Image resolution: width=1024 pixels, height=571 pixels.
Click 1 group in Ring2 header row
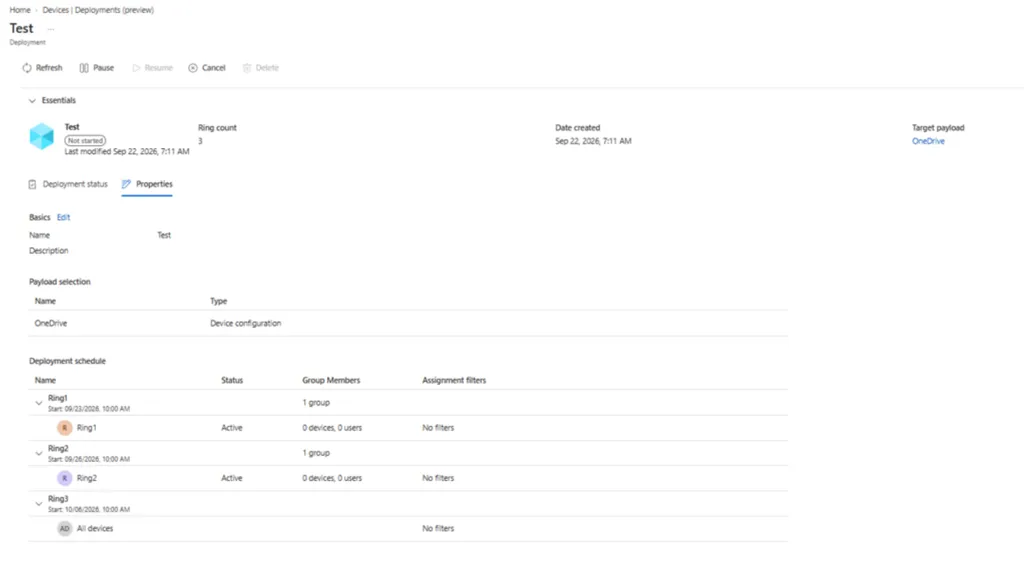[x=316, y=453]
